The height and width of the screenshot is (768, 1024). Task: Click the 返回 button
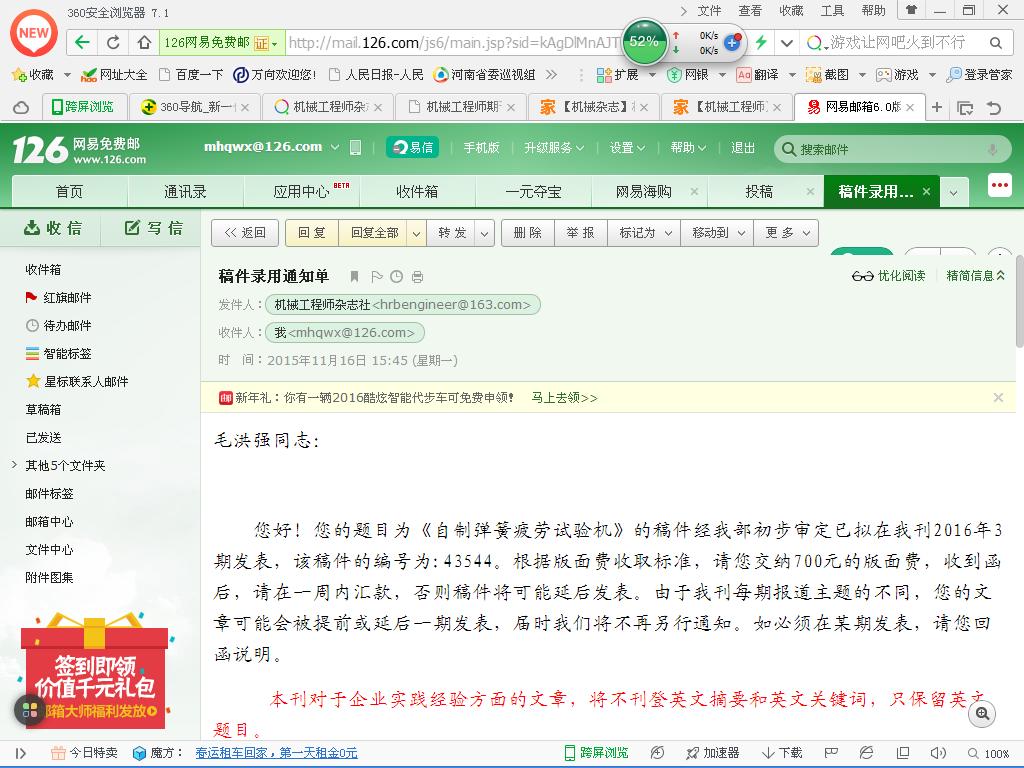coord(245,233)
